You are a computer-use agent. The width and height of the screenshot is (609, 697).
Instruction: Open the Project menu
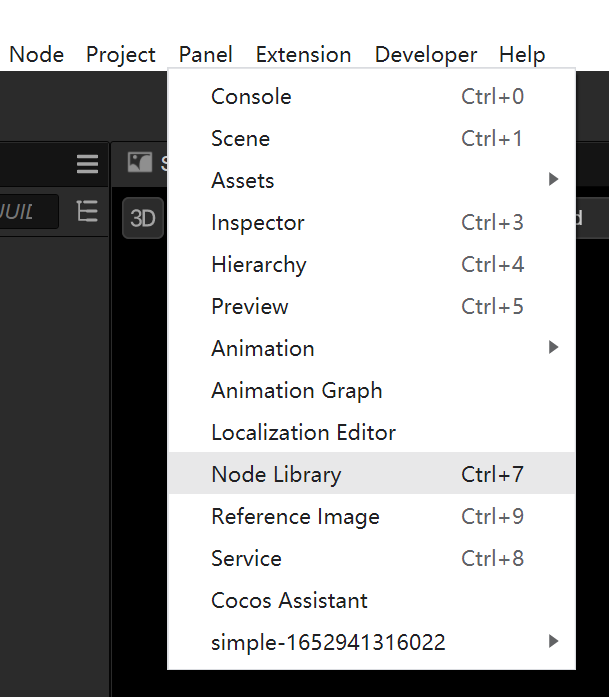121,54
